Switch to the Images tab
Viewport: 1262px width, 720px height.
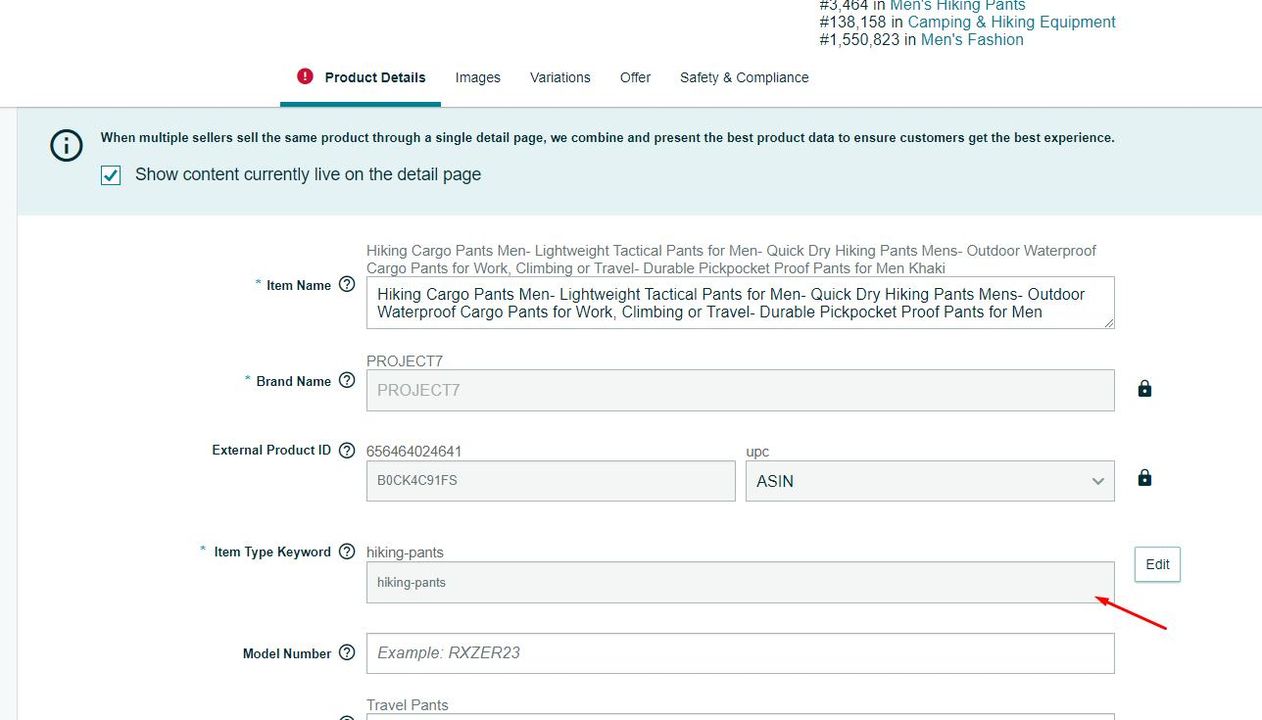click(x=478, y=77)
